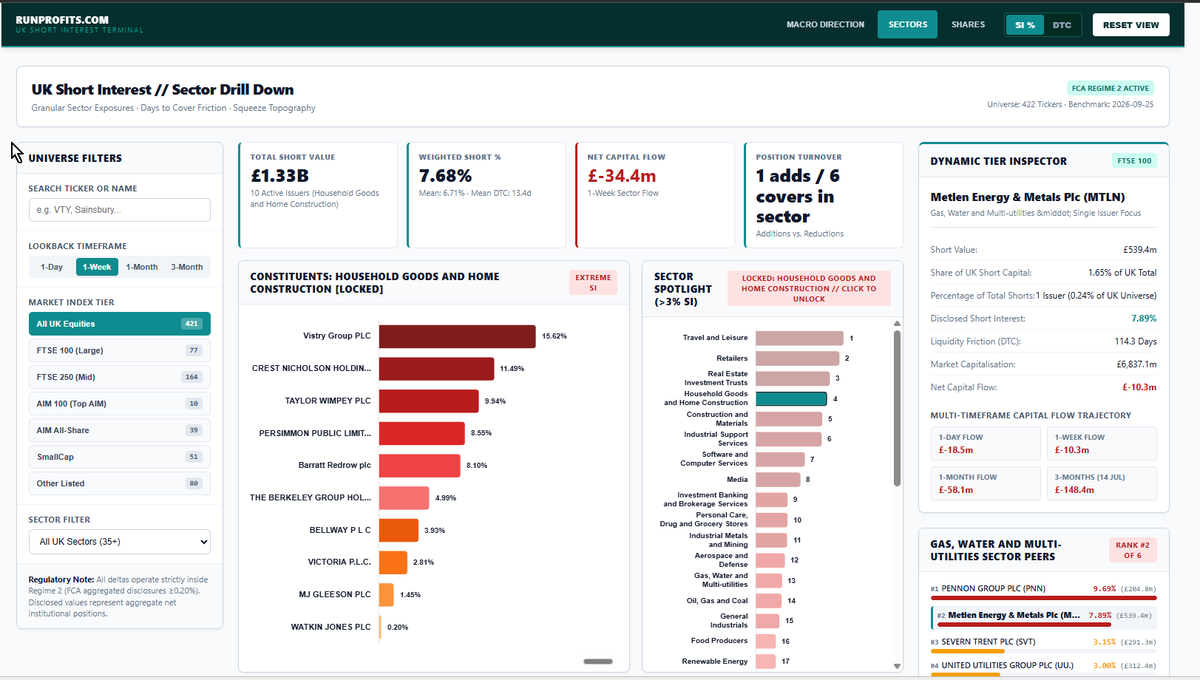Open the All UK Sectors filter dropdown

point(120,541)
